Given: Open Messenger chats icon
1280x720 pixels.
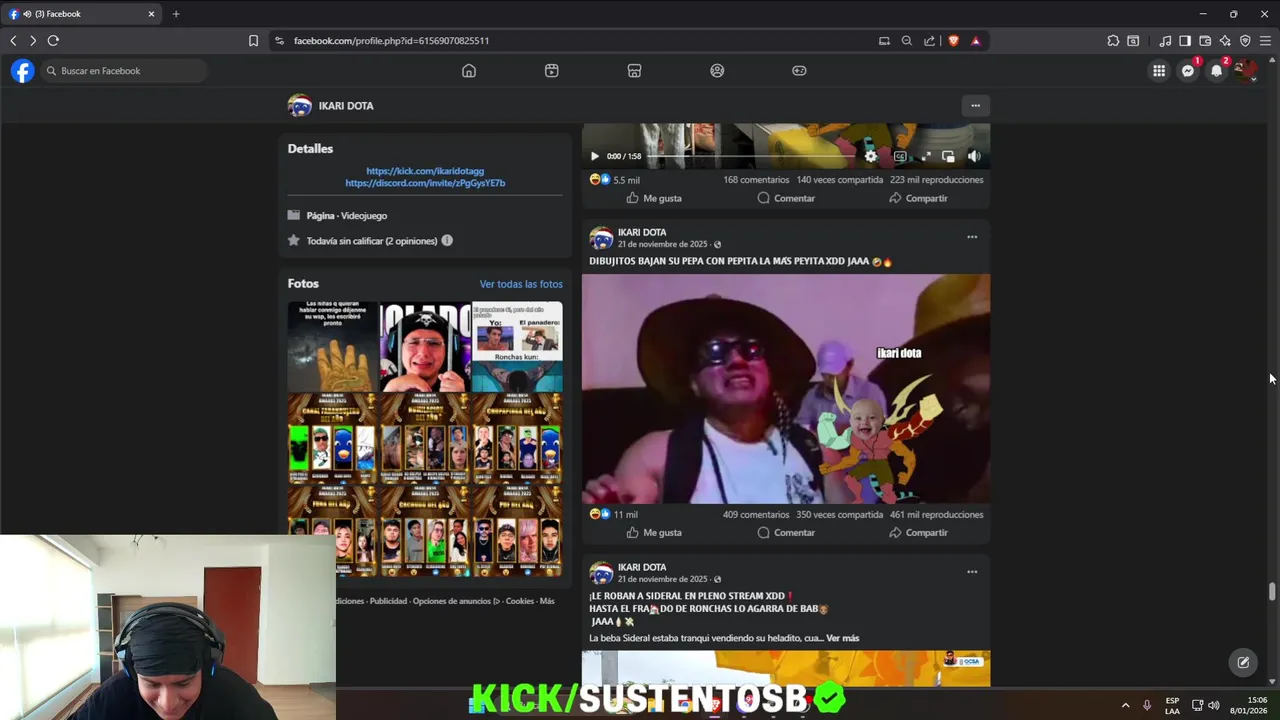Looking at the screenshot, I should coord(1188,71).
